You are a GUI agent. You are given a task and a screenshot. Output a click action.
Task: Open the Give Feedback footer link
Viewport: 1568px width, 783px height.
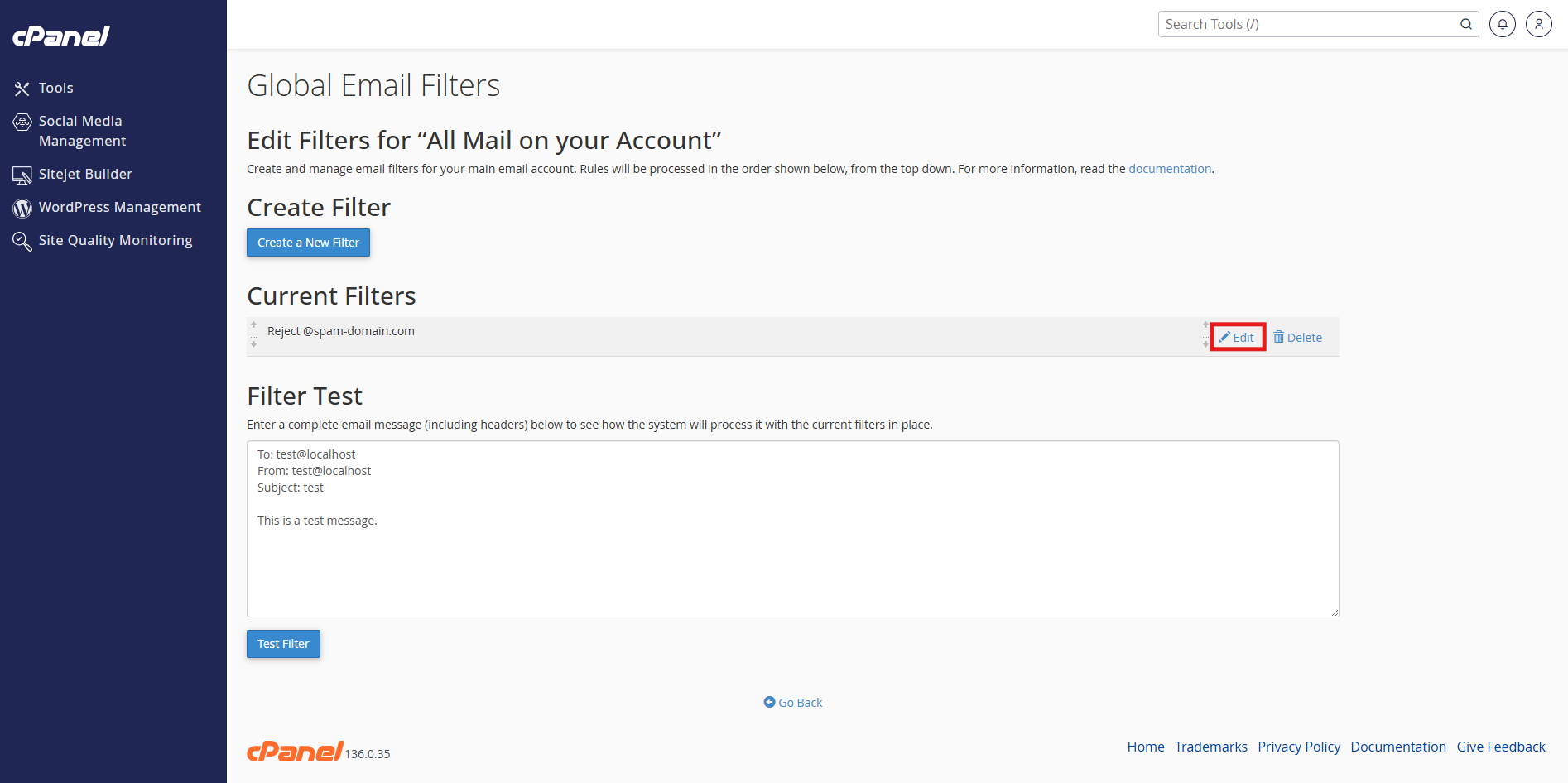coord(1501,747)
